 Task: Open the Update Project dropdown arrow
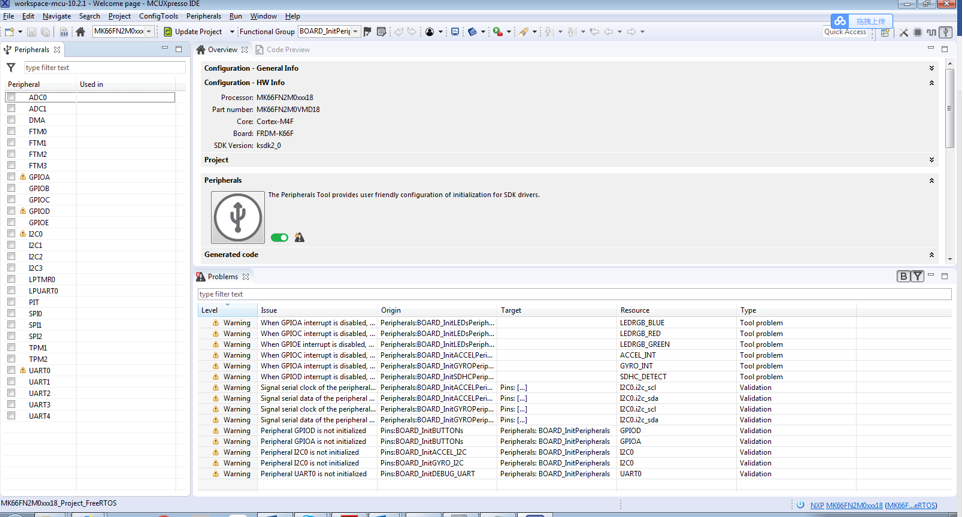[232, 32]
